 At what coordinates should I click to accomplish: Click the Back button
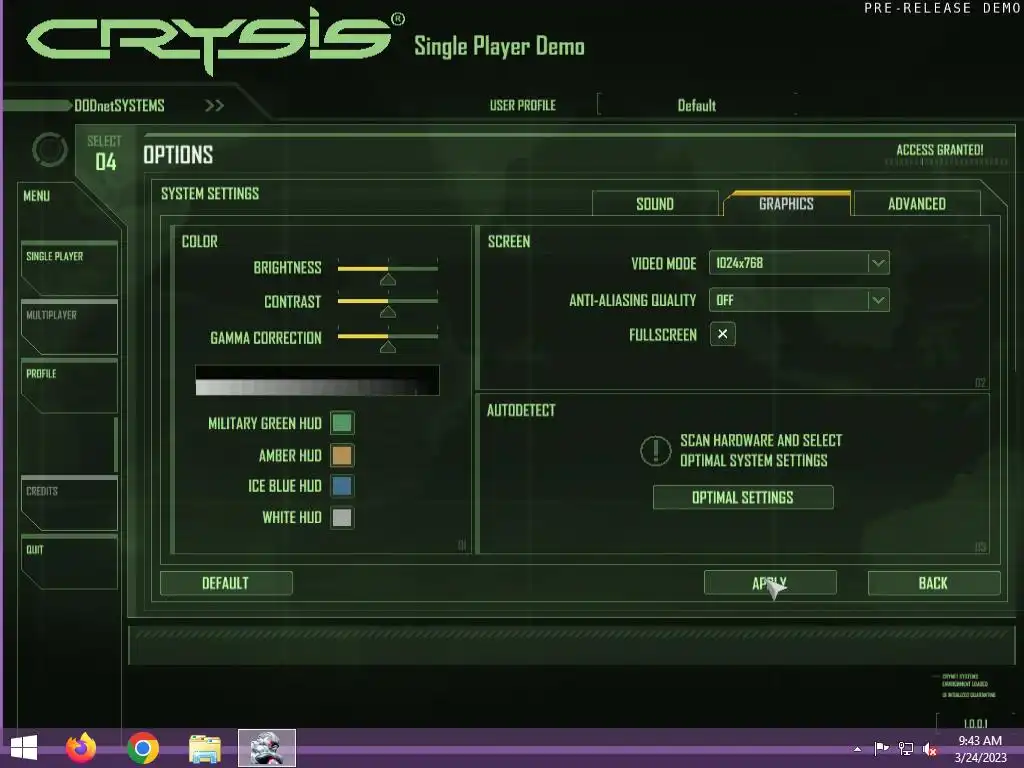point(934,583)
